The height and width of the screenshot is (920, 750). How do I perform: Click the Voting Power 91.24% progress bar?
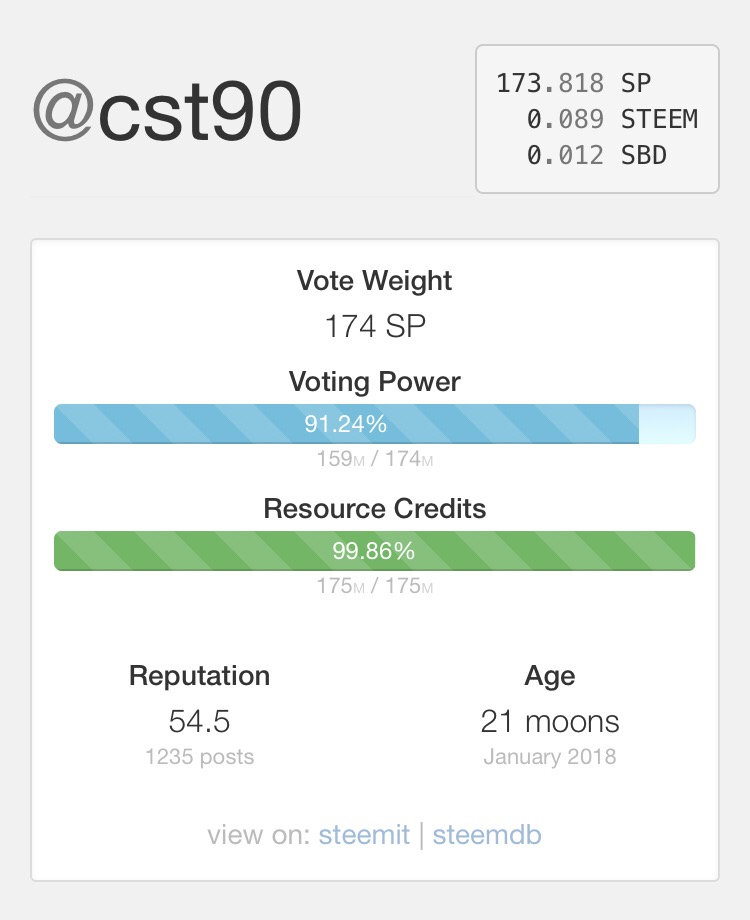(374, 424)
